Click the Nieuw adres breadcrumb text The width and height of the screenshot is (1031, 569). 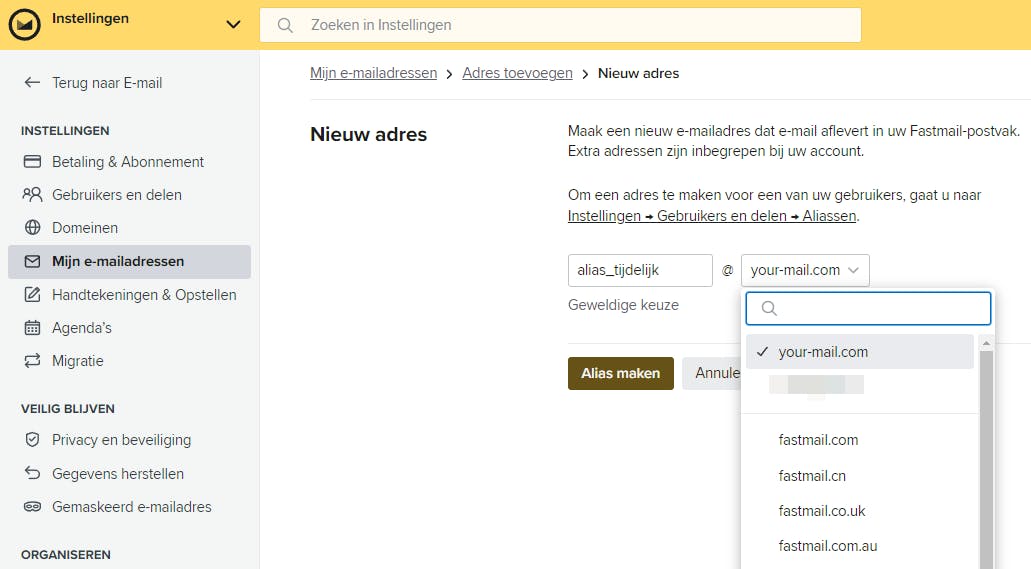coord(638,73)
